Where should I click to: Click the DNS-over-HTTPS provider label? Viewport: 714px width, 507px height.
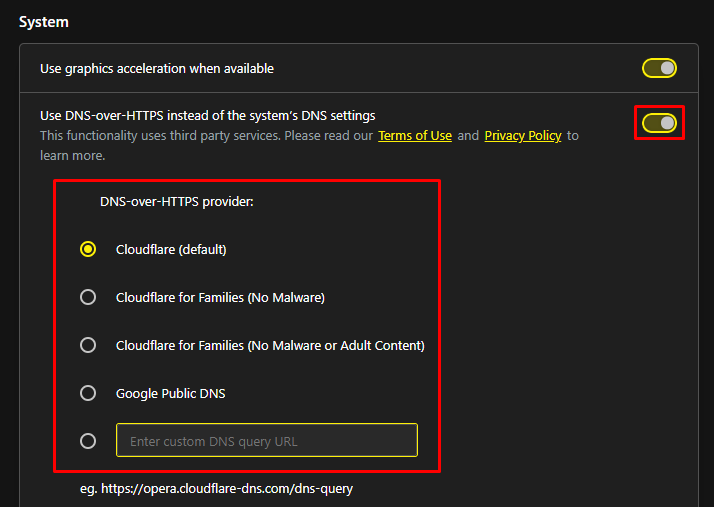click(177, 201)
